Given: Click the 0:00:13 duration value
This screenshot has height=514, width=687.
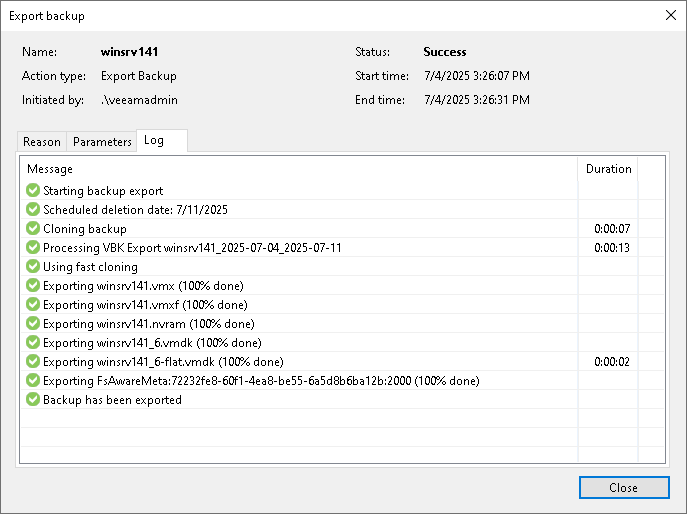Looking at the screenshot, I should point(612,248).
